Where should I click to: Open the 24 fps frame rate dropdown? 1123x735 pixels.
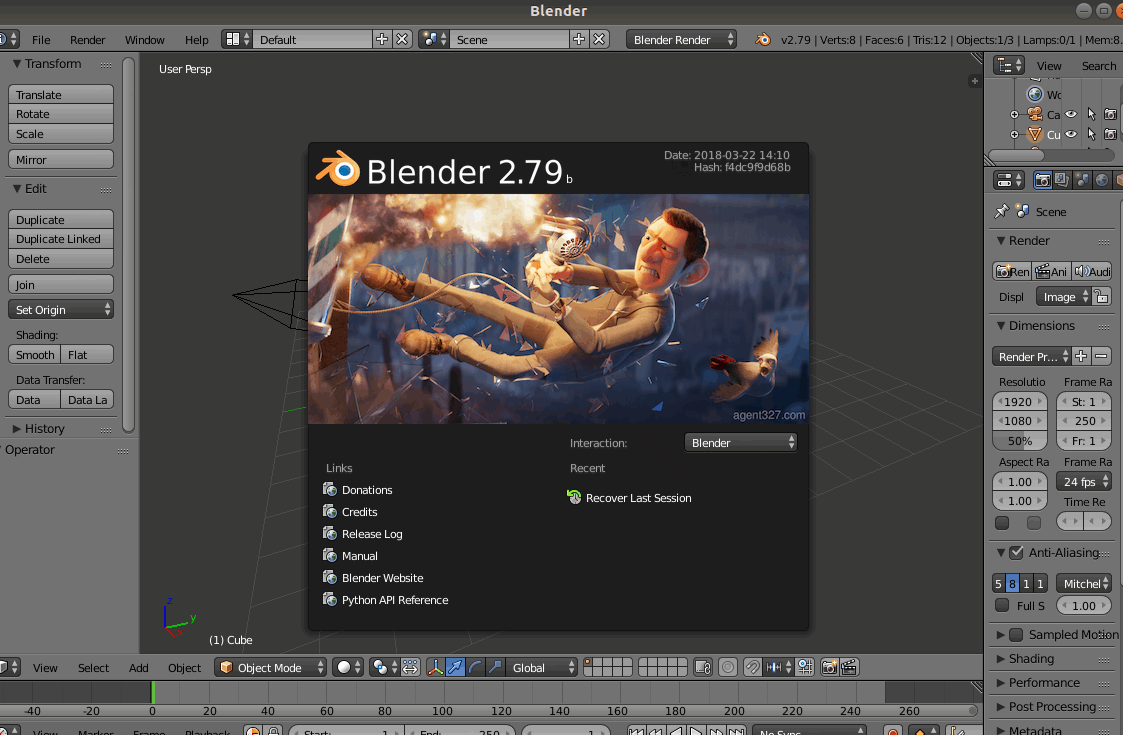(1084, 481)
